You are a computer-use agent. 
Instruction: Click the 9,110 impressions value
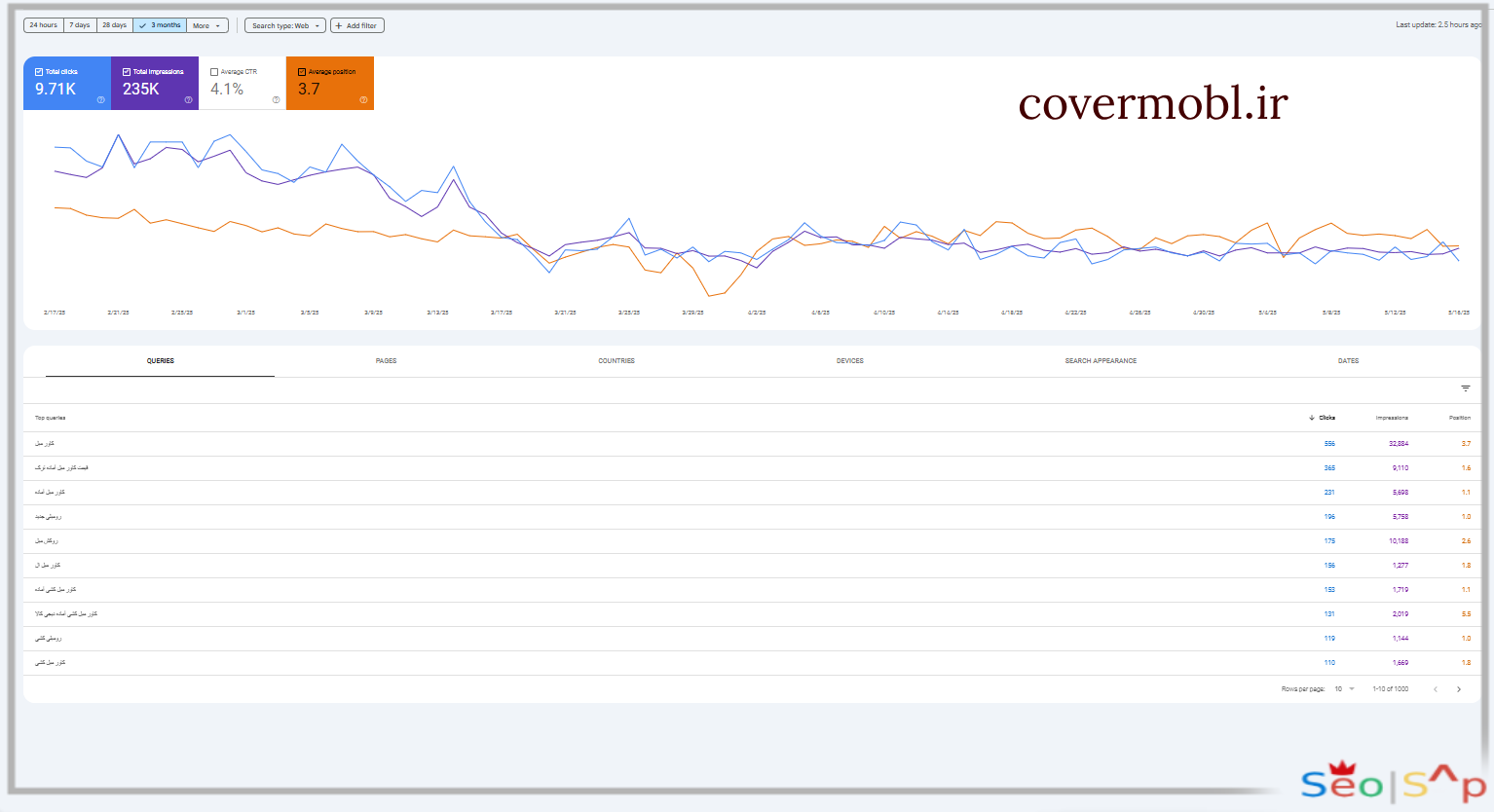[x=1401, y=468]
